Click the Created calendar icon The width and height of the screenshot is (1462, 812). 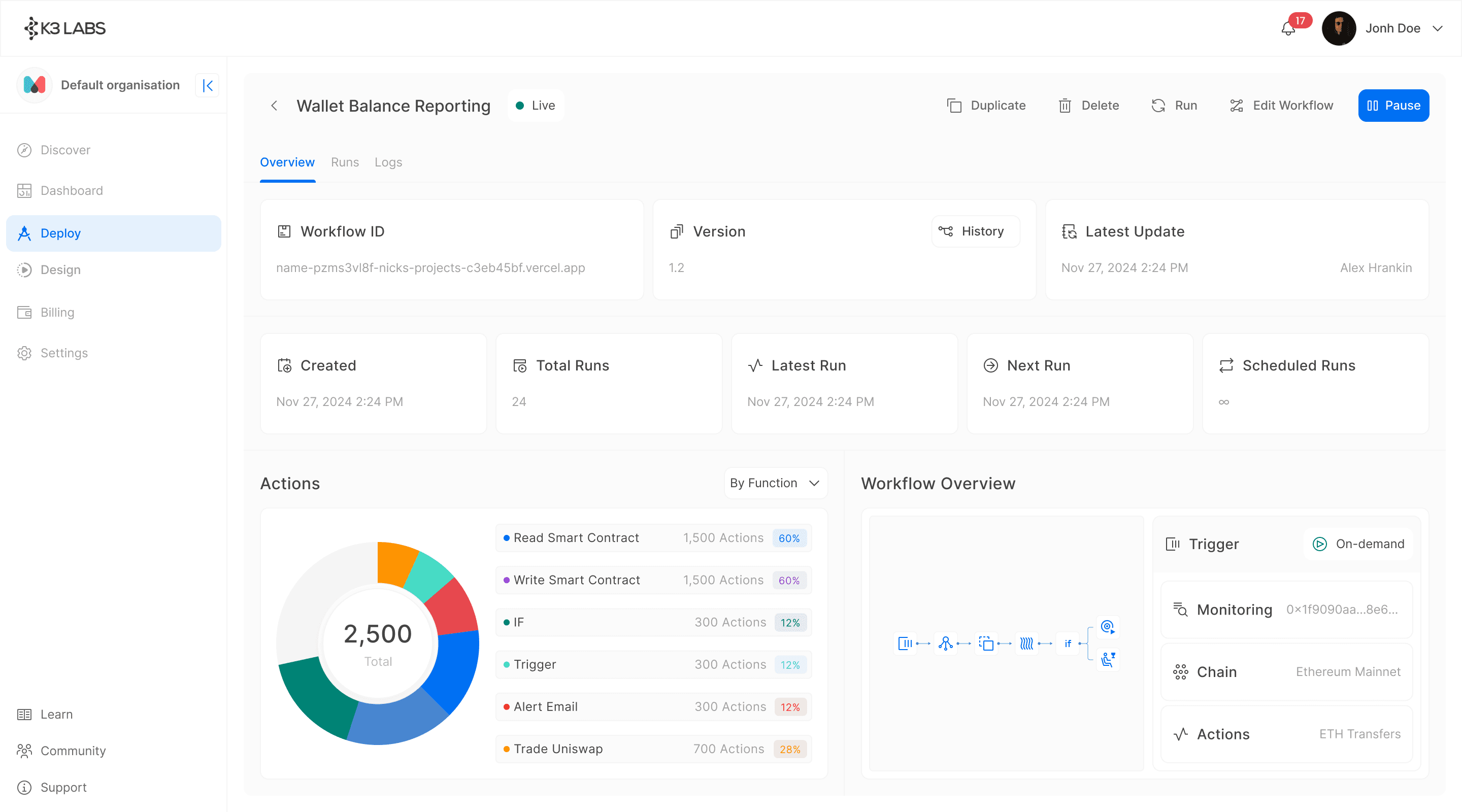[284, 365]
